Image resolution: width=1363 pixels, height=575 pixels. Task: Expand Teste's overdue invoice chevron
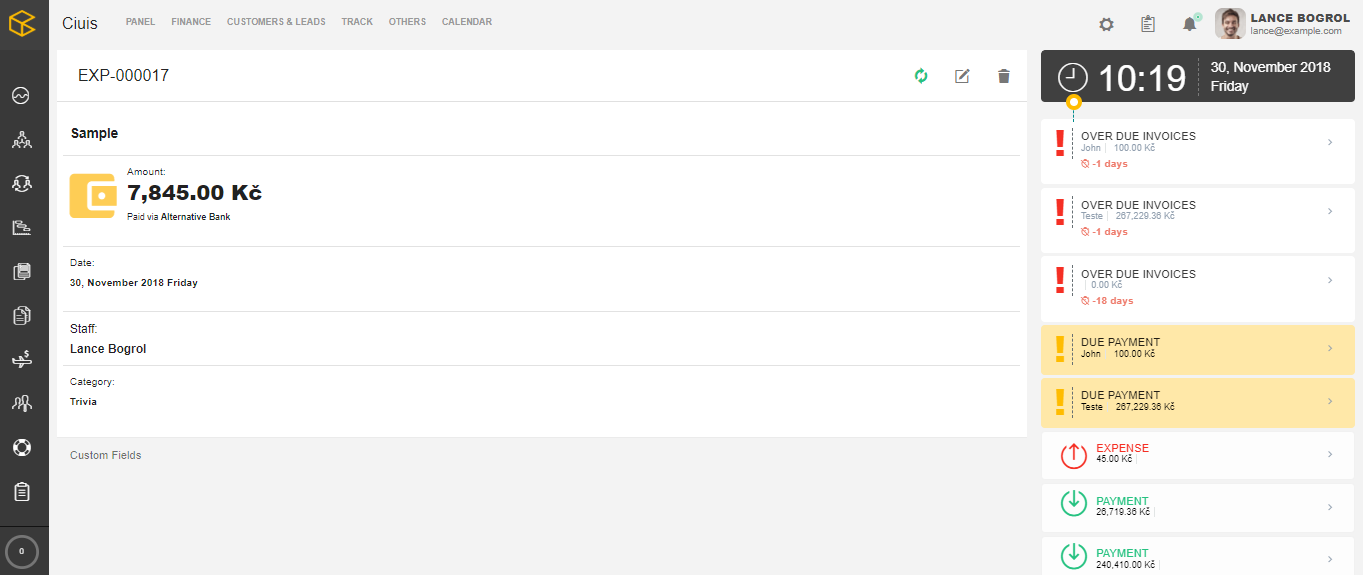pyautogui.click(x=1330, y=211)
